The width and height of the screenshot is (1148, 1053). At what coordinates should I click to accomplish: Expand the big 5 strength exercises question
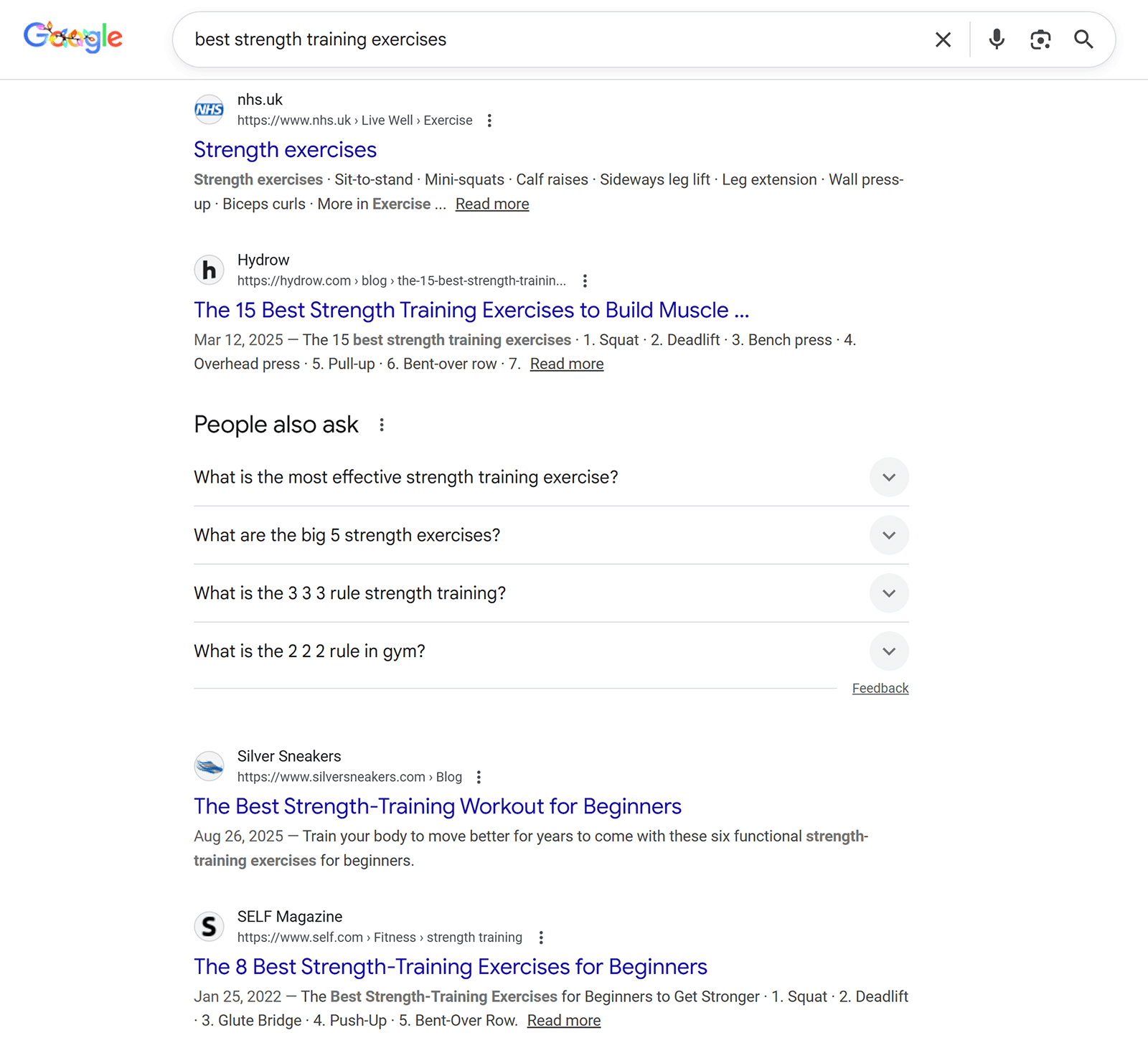pyautogui.click(x=888, y=535)
